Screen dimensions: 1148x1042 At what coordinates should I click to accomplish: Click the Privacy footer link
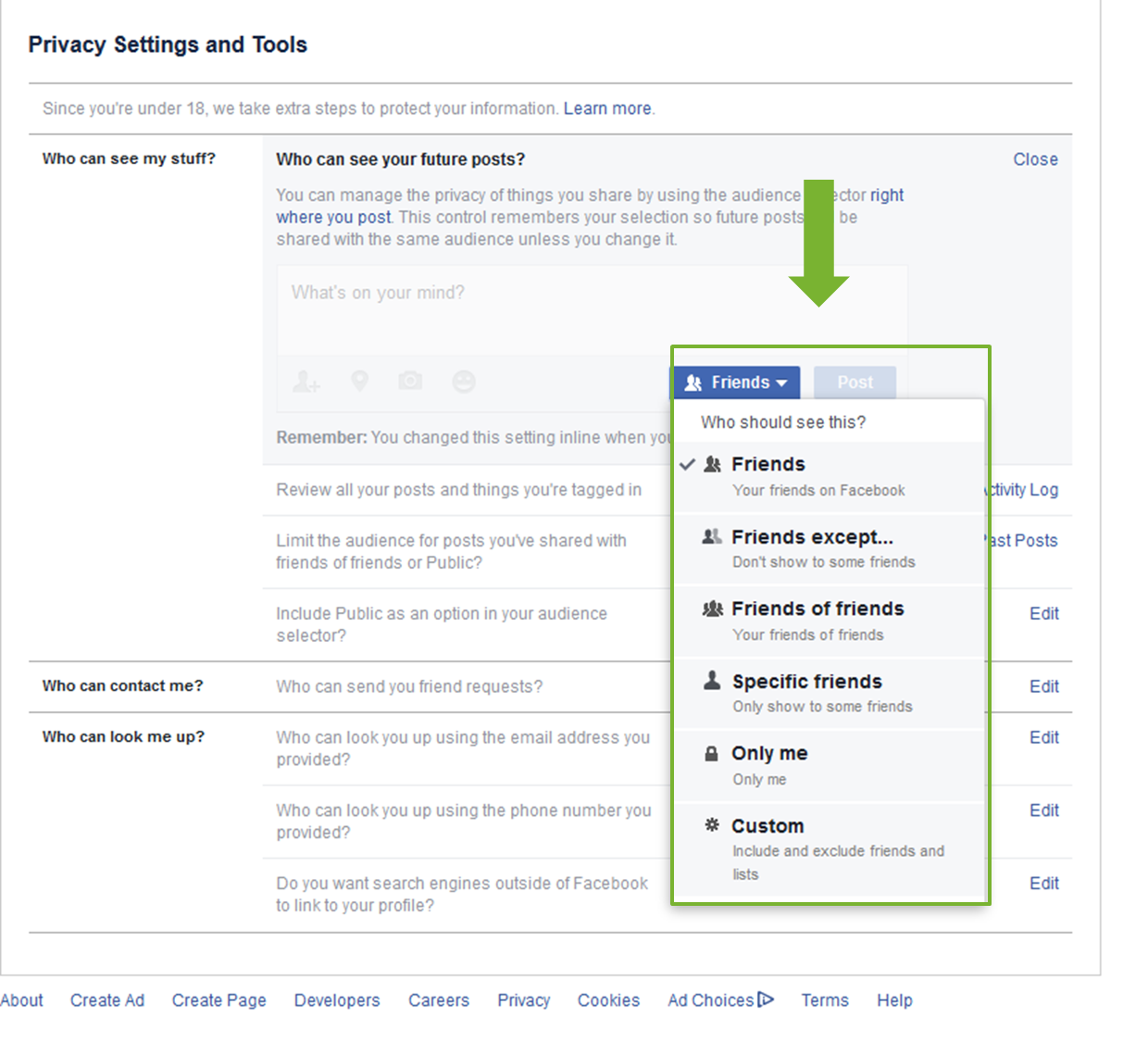pos(524,1000)
